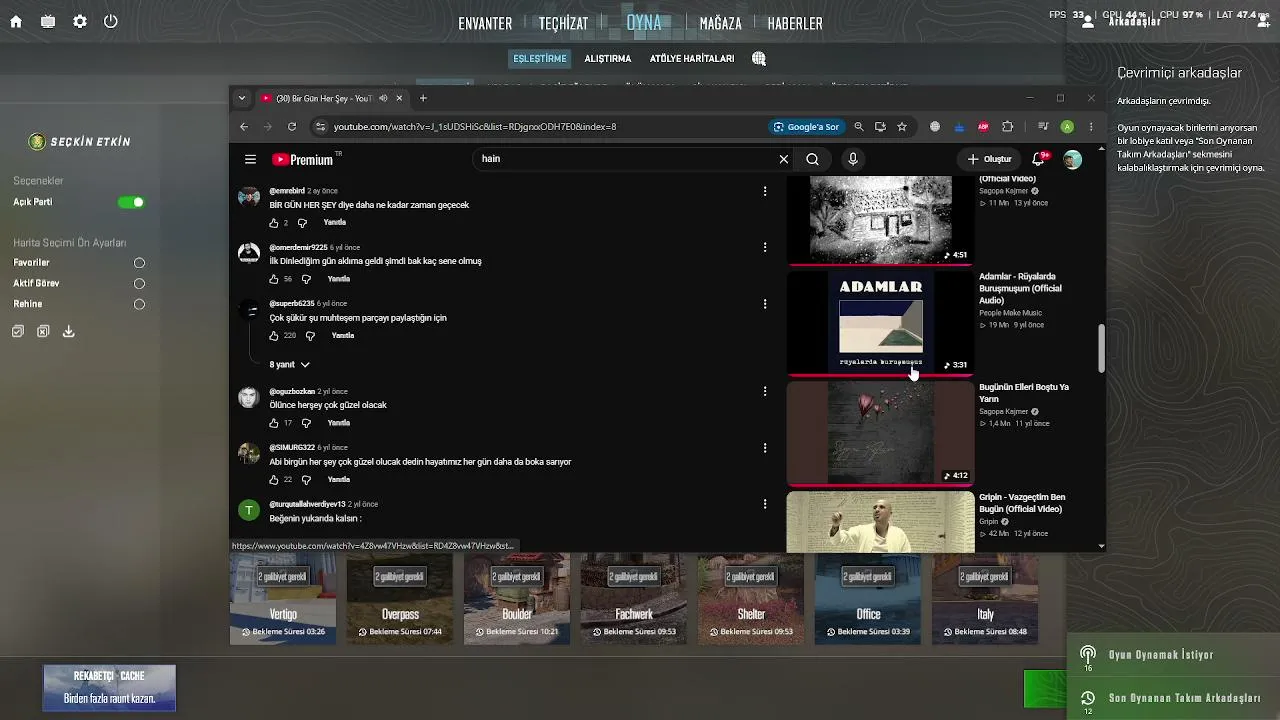Switch to the ALIŞTIRMA tab

pyautogui.click(x=608, y=59)
